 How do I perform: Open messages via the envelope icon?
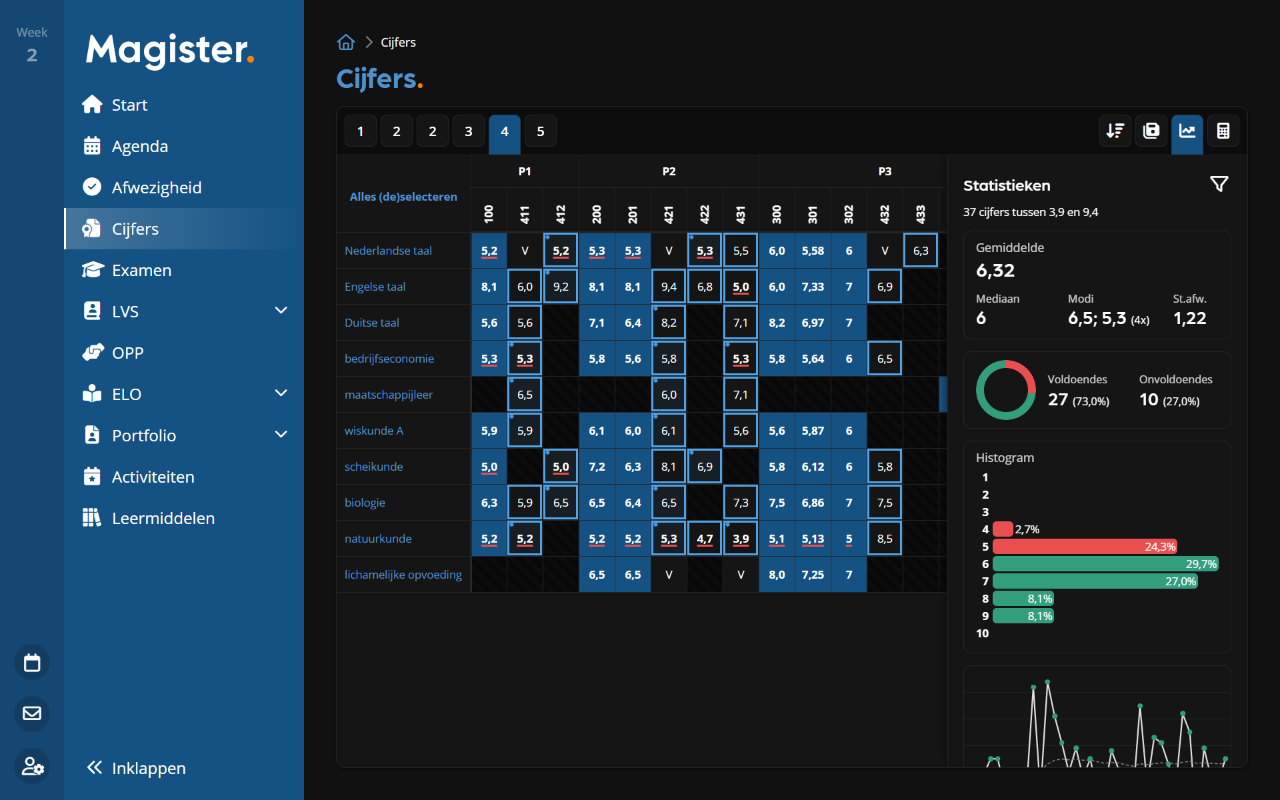pos(32,713)
